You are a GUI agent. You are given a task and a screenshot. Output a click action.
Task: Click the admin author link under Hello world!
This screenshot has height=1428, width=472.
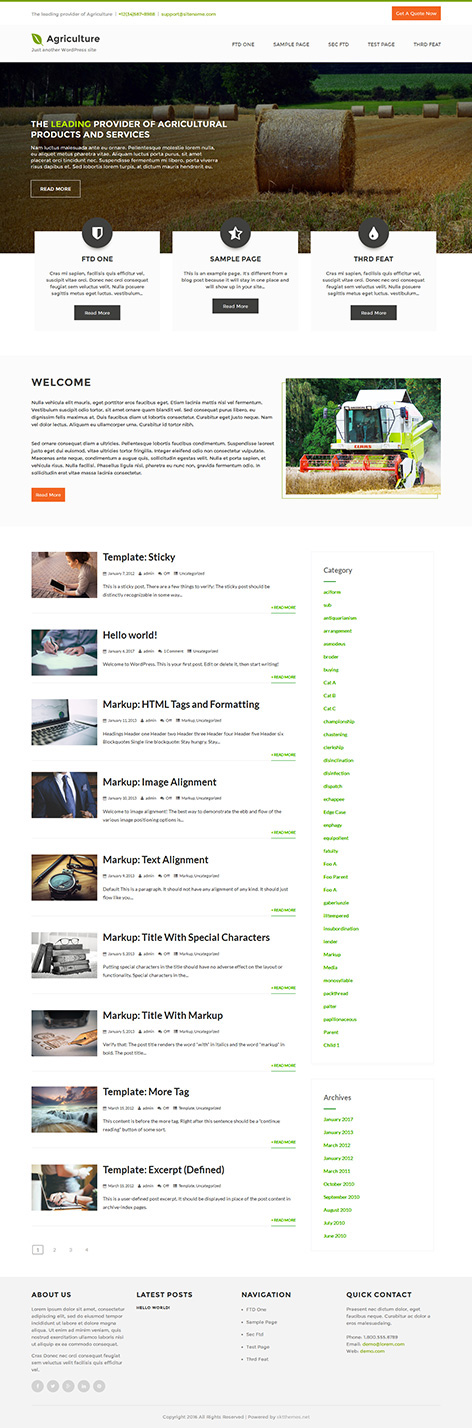148,650
